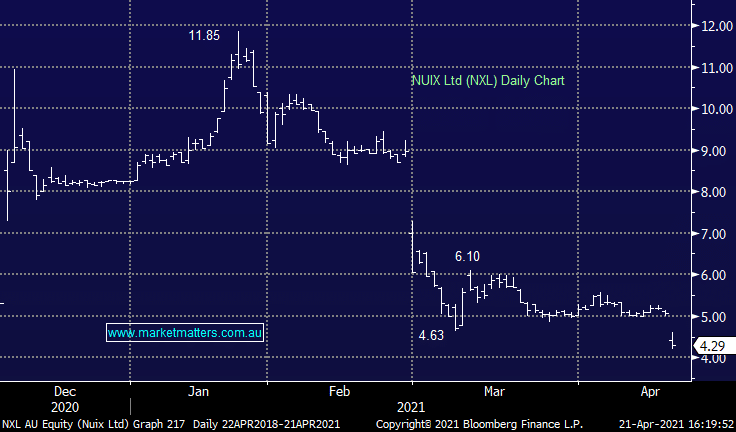Click the Daily 22APR2018-21APR2021 range text

pyautogui.click(x=266, y=424)
